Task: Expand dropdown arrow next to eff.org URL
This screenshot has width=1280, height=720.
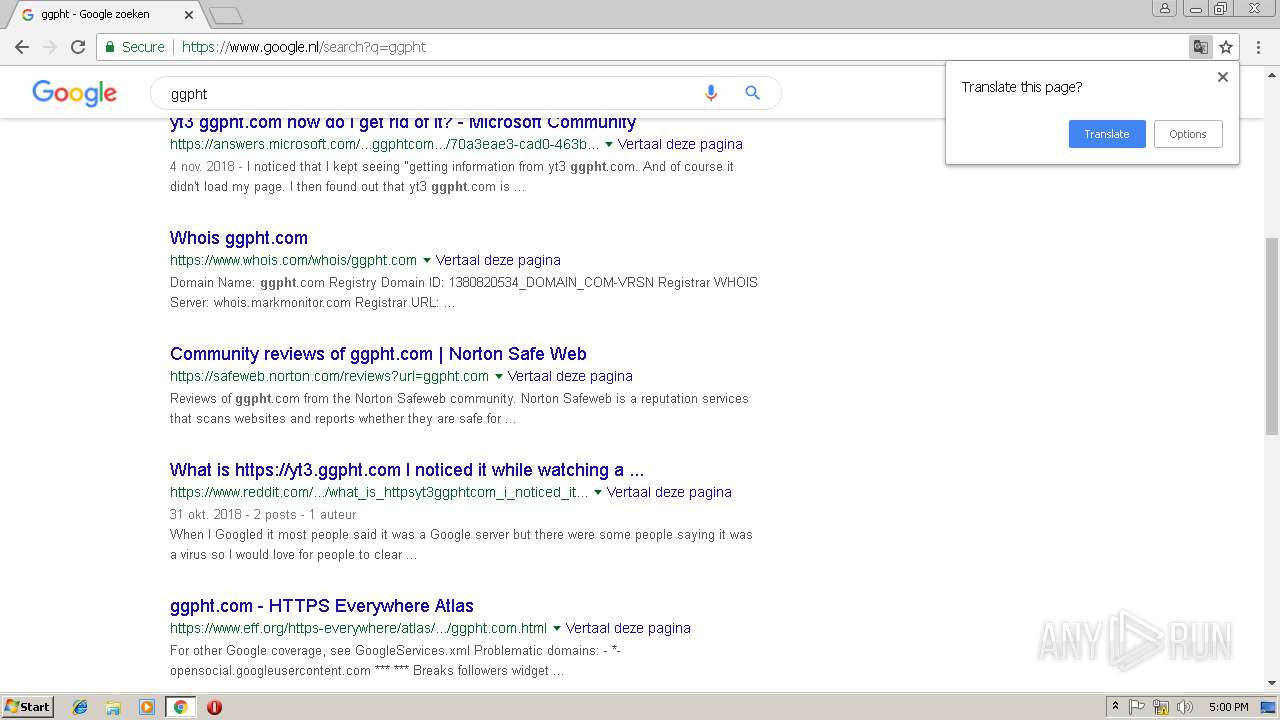Action: click(557, 628)
